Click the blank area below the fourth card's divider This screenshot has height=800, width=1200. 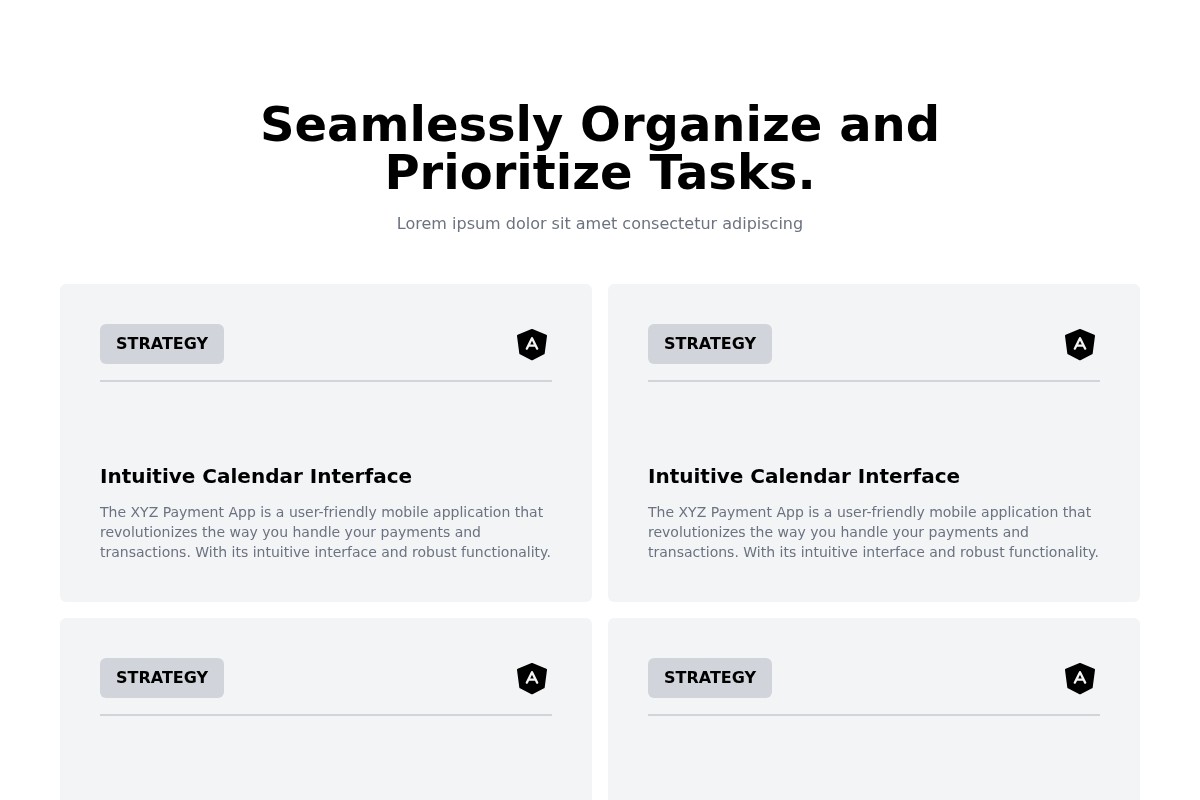click(874, 760)
